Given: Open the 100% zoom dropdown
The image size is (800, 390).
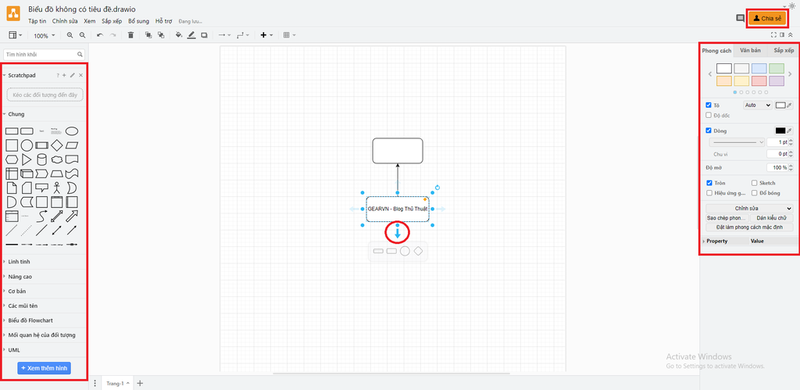Looking at the screenshot, I should (44, 36).
